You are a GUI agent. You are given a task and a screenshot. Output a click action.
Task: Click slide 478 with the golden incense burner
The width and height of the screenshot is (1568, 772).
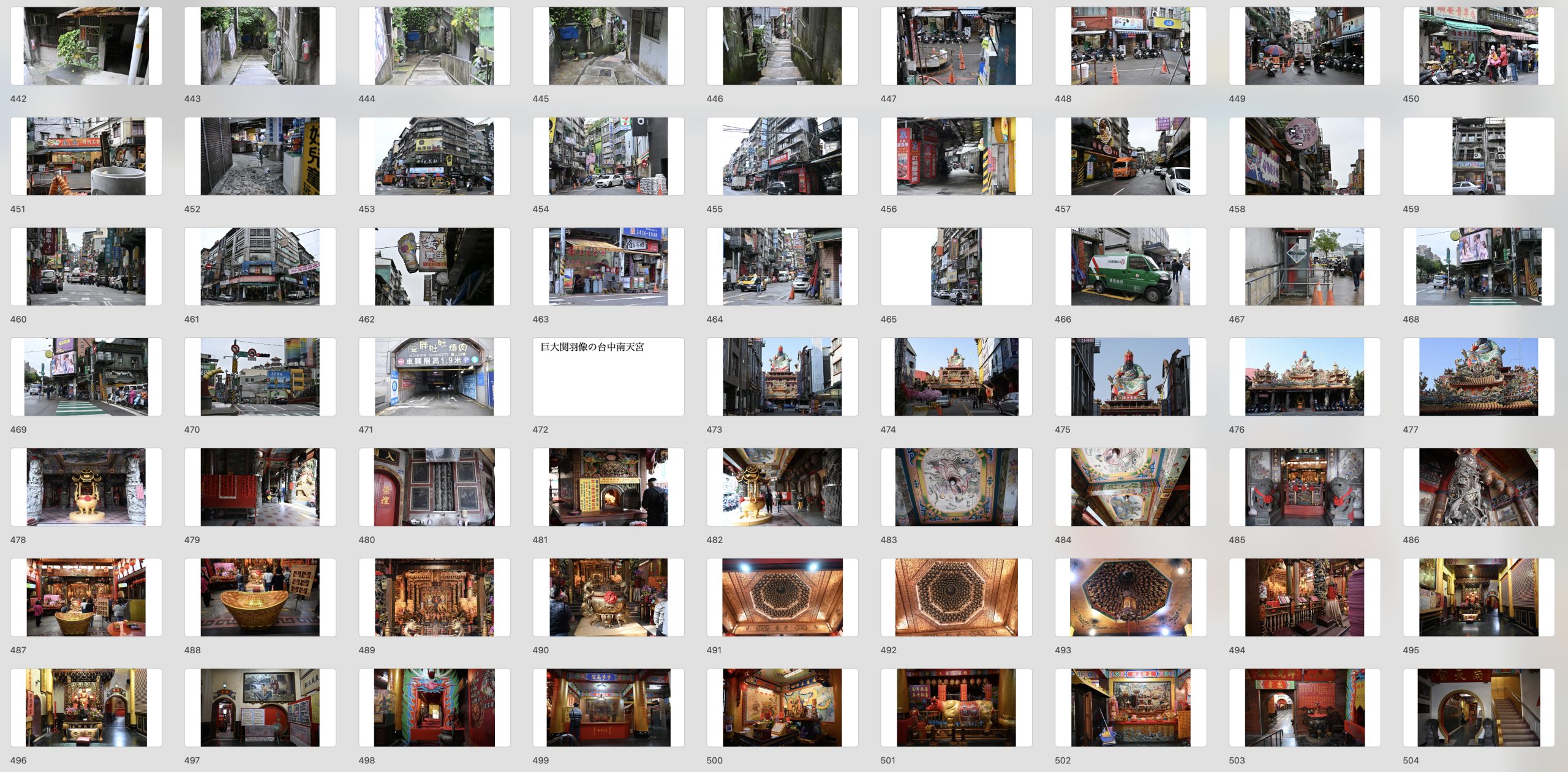(86, 487)
